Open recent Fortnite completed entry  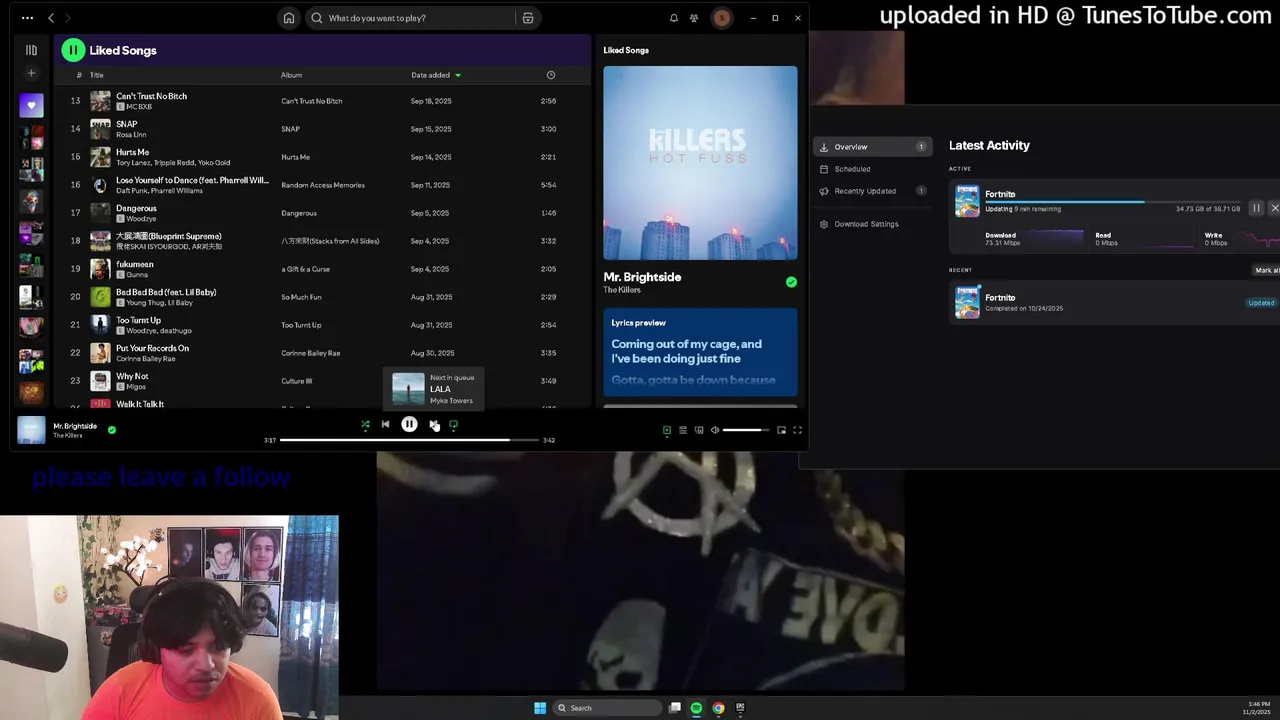(x=1114, y=302)
